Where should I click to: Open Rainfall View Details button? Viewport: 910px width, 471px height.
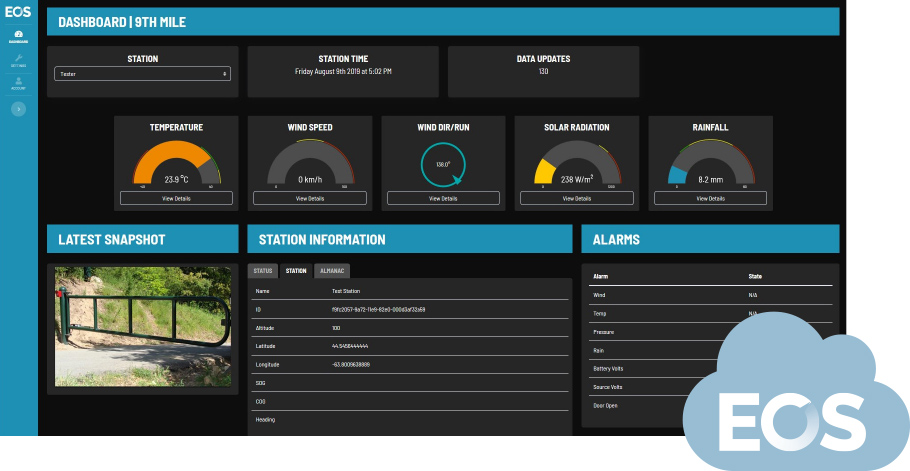710,198
